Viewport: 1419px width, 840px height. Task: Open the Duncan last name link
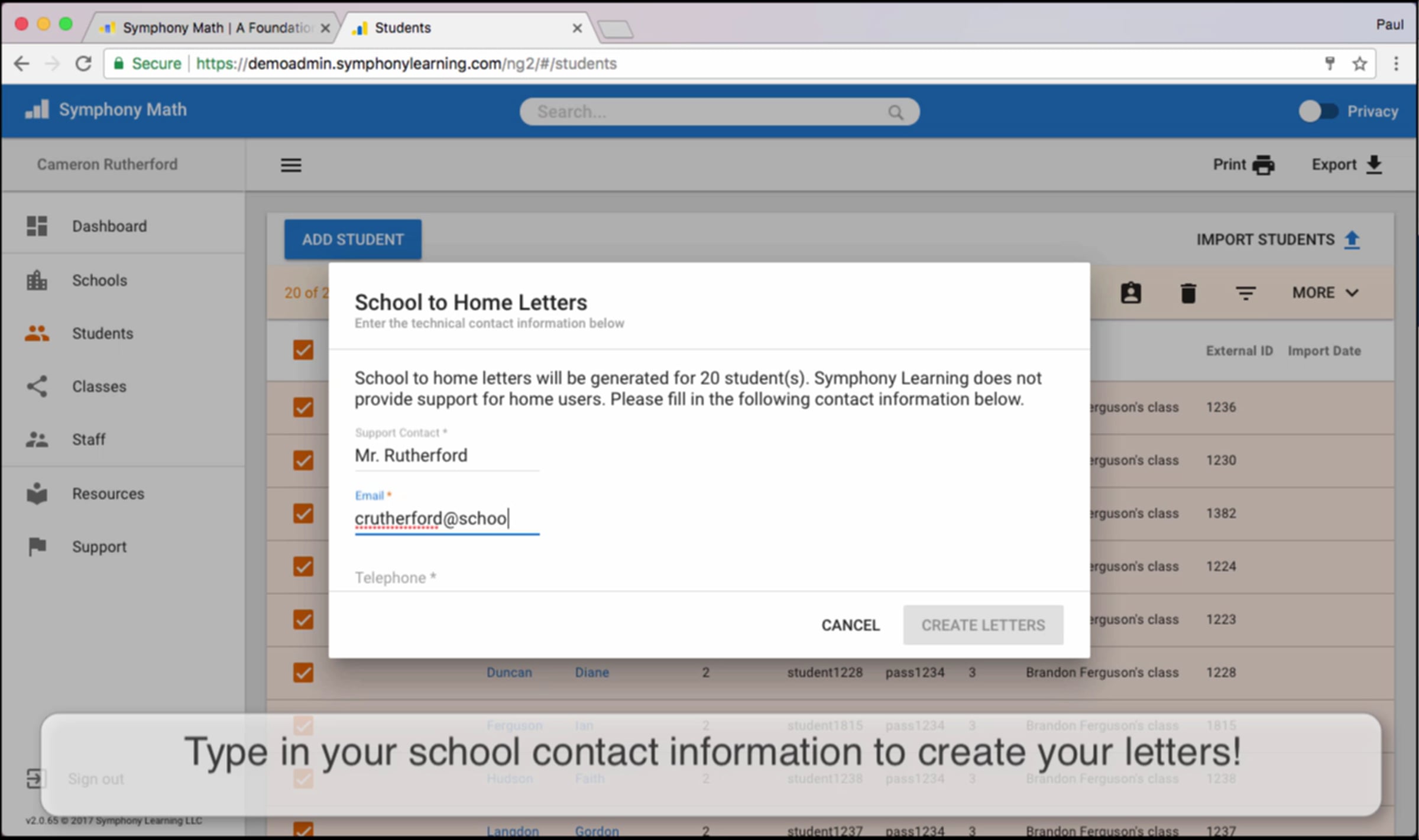point(509,673)
